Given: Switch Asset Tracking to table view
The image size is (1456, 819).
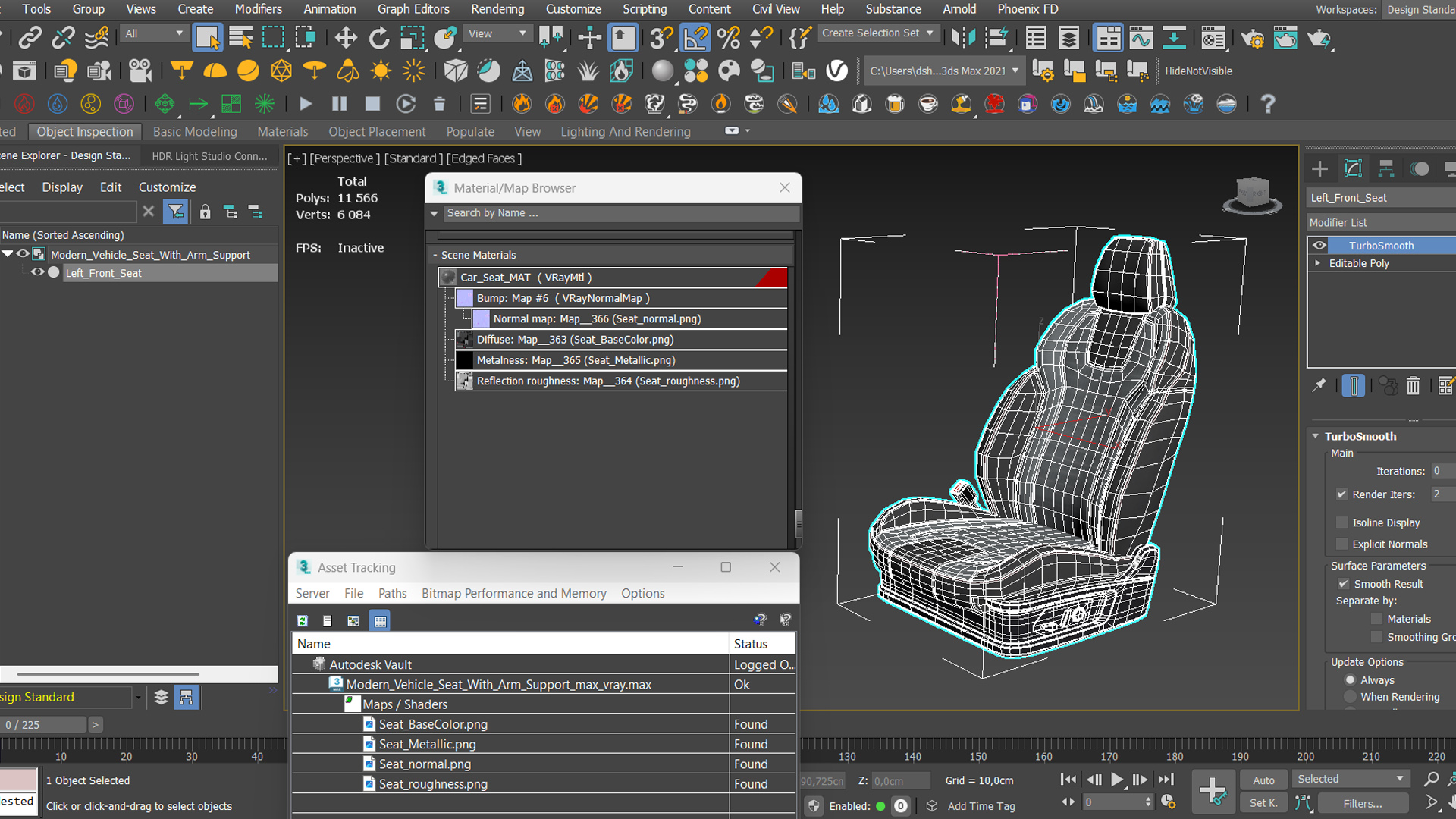Looking at the screenshot, I should click(x=380, y=621).
